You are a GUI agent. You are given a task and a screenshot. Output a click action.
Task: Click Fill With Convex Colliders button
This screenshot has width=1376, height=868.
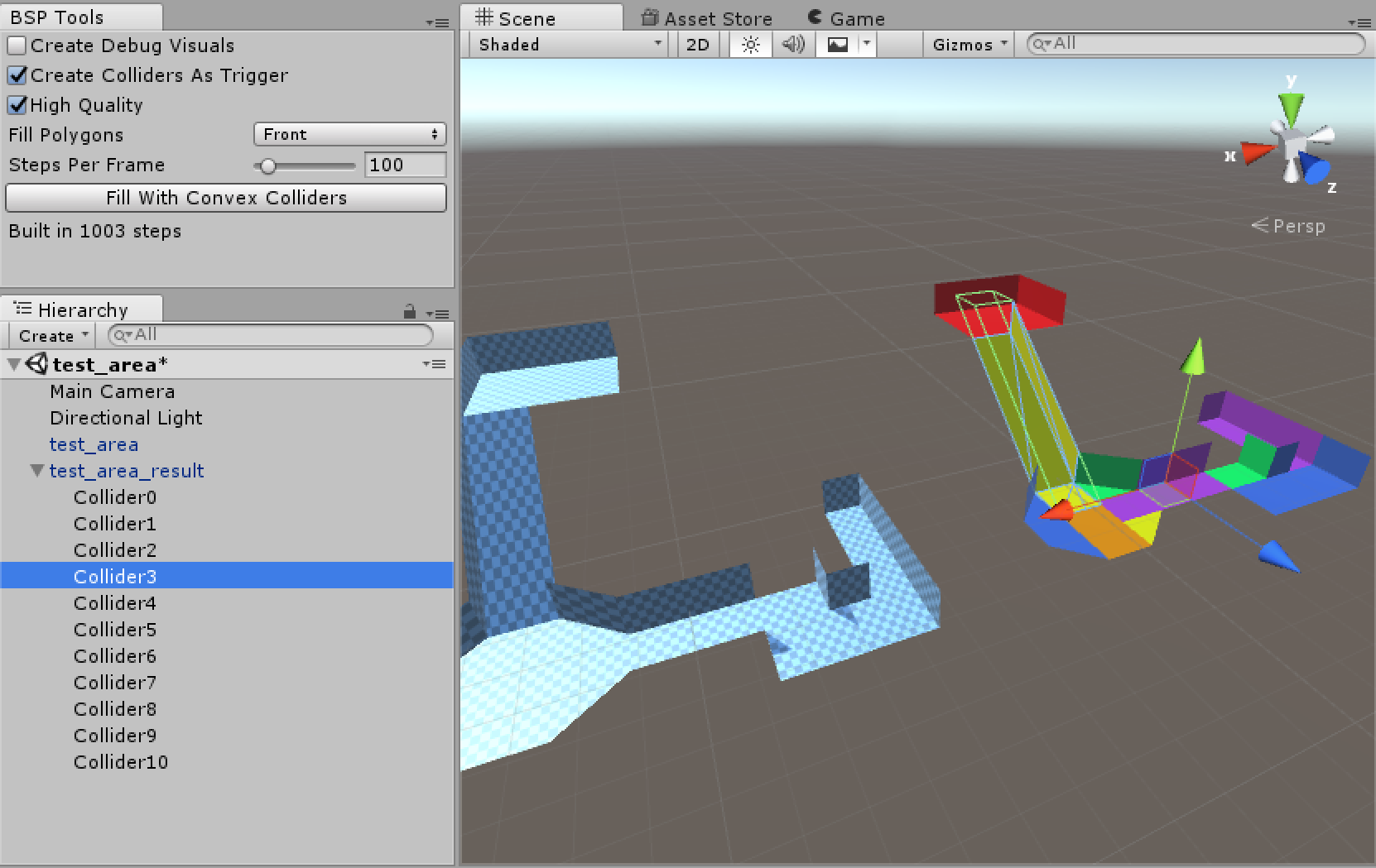click(x=226, y=198)
